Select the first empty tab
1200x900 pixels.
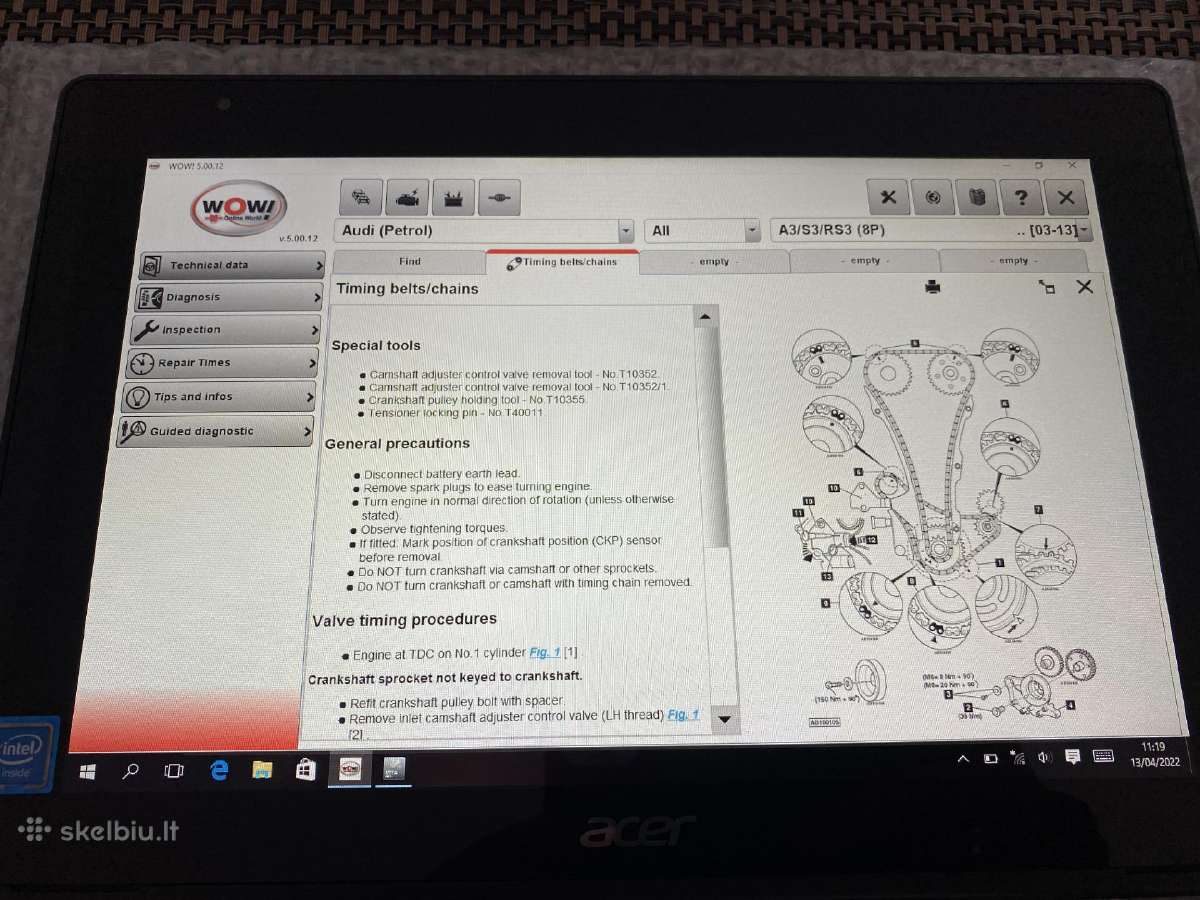click(714, 261)
